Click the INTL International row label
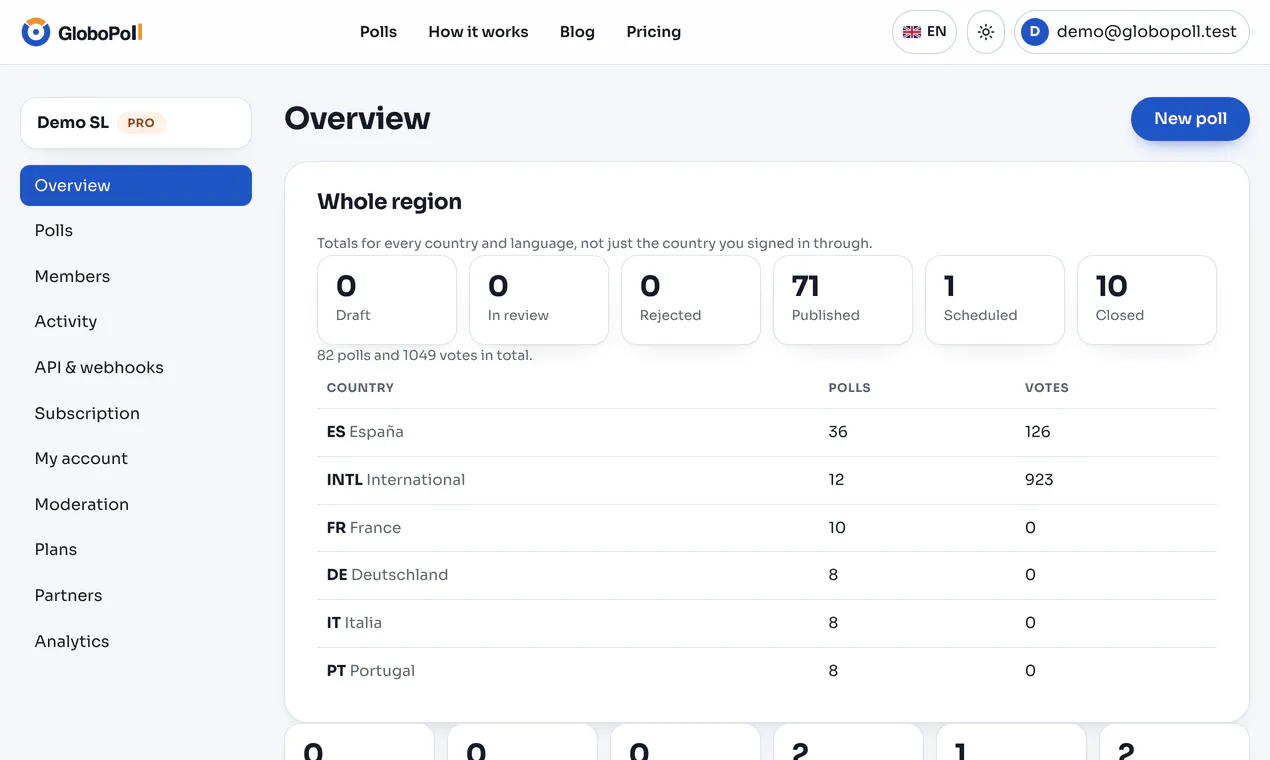 tap(396, 480)
